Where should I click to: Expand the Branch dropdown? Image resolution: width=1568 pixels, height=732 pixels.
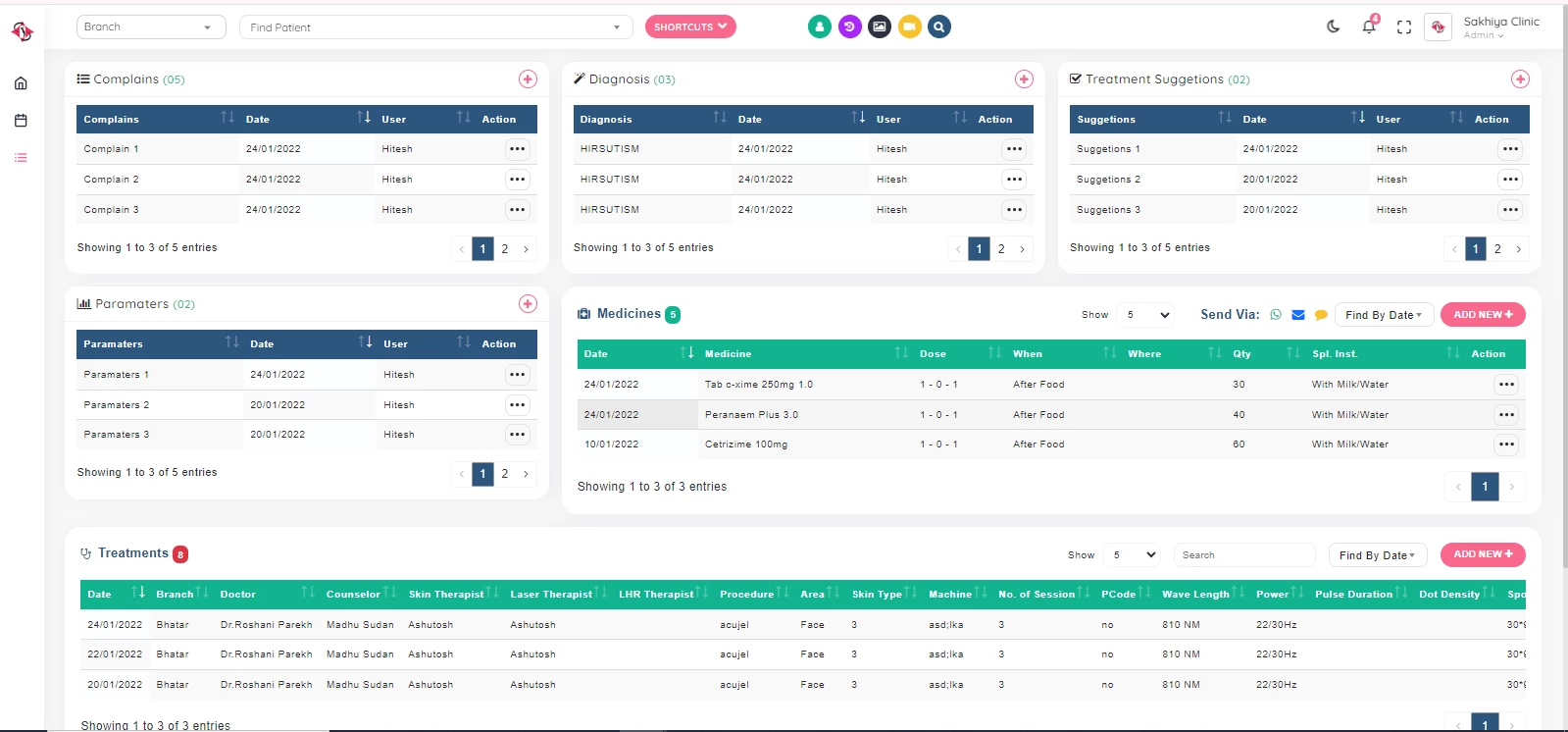(151, 27)
